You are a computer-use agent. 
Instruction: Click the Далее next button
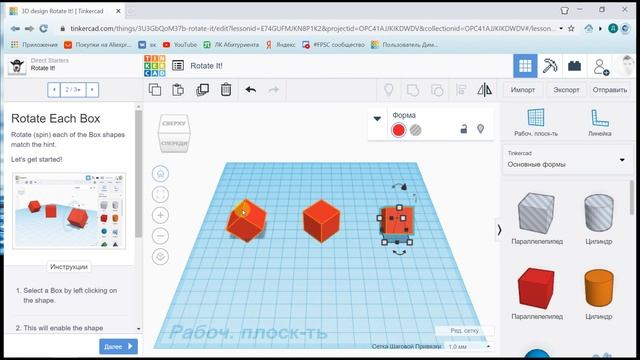(x=118, y=347)
